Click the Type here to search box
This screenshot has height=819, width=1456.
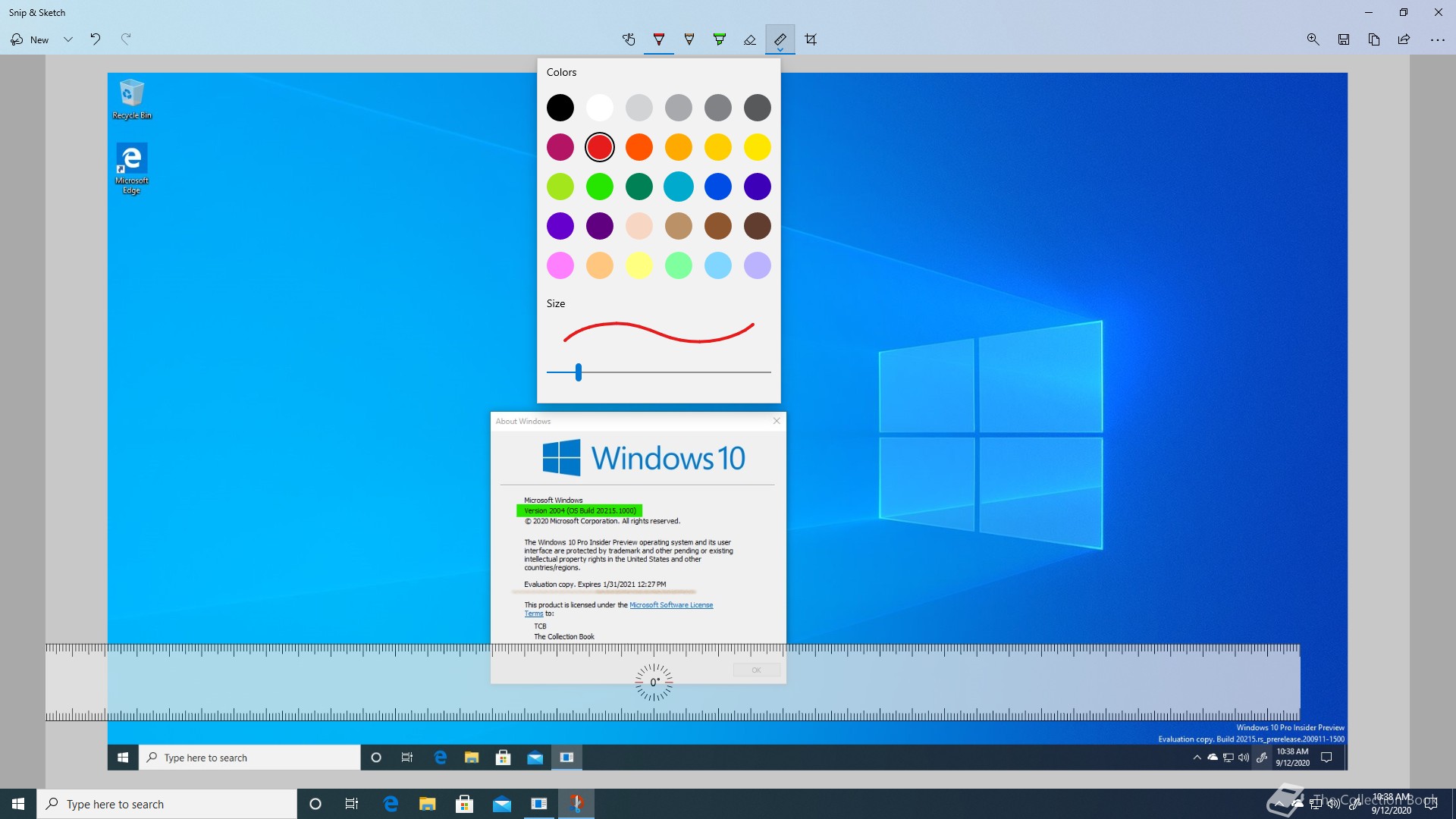pyautogui.click(x=167, y=804)
